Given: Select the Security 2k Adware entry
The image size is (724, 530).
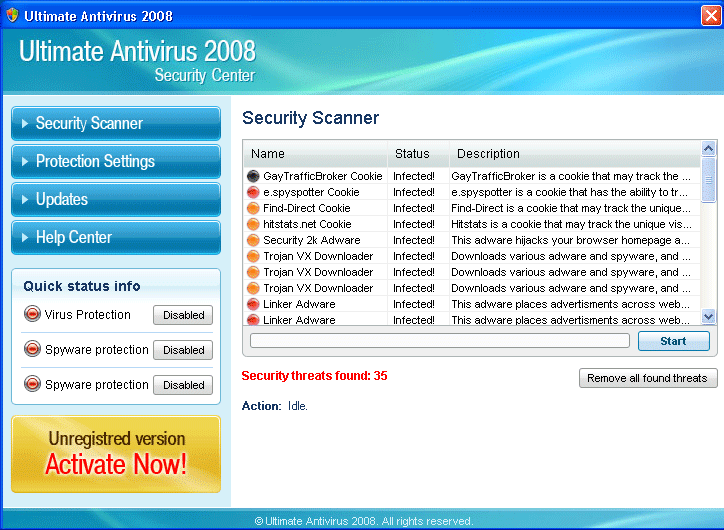Looking at the screenshot, I should (x=472, y=240).
